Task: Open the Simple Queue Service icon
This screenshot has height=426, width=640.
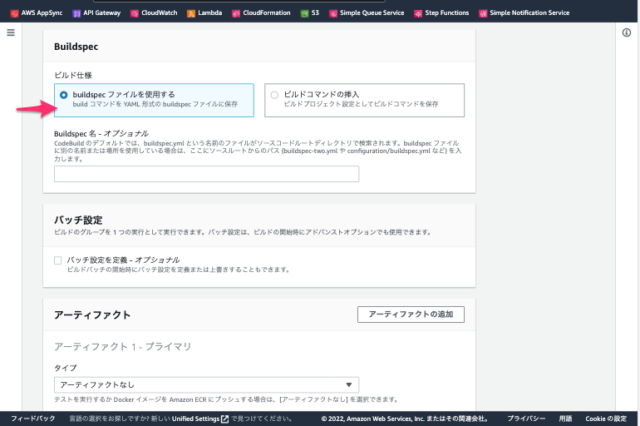Action: coord(333,13)
